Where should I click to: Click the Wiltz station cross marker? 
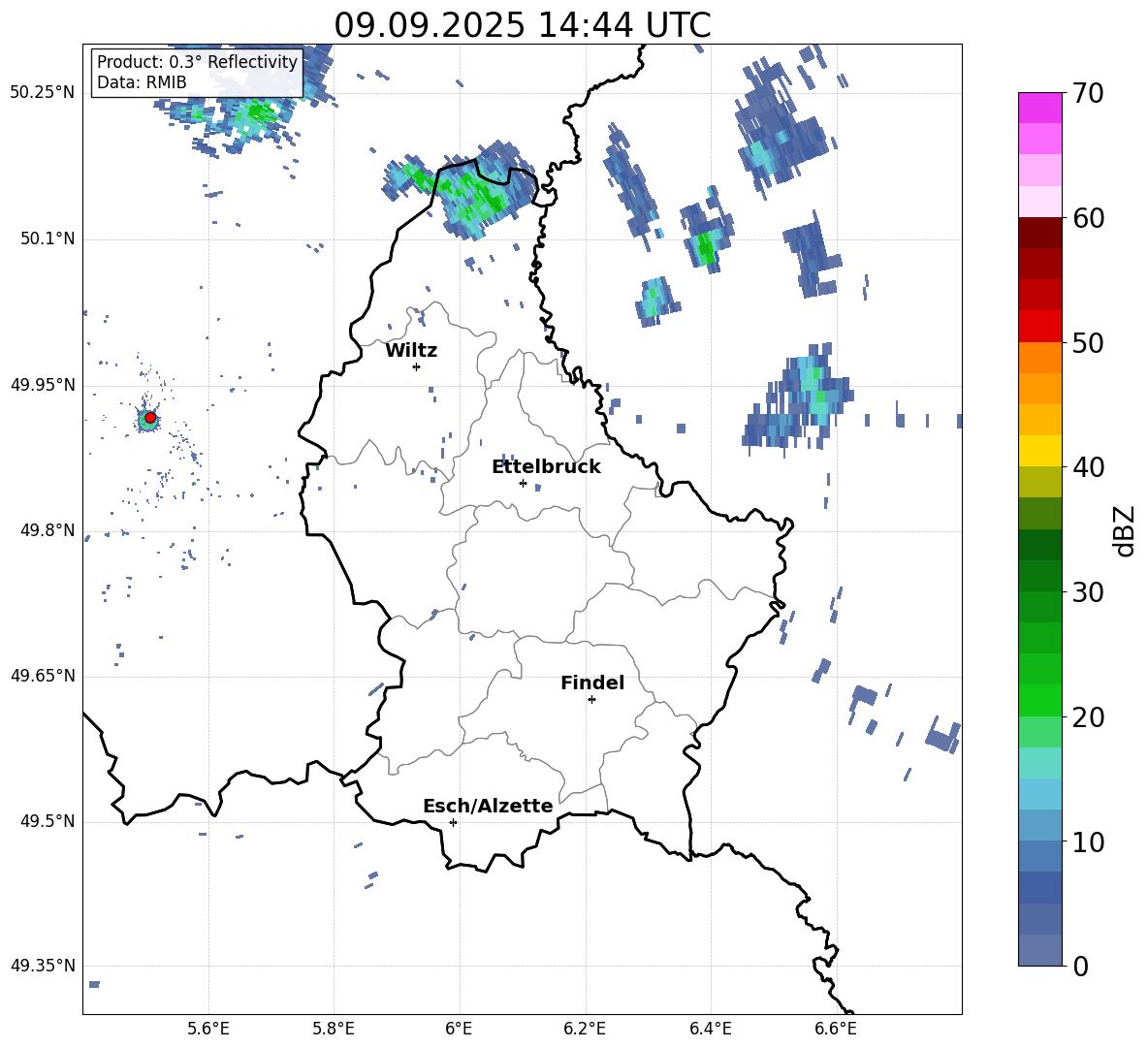[x=417, y=366]
